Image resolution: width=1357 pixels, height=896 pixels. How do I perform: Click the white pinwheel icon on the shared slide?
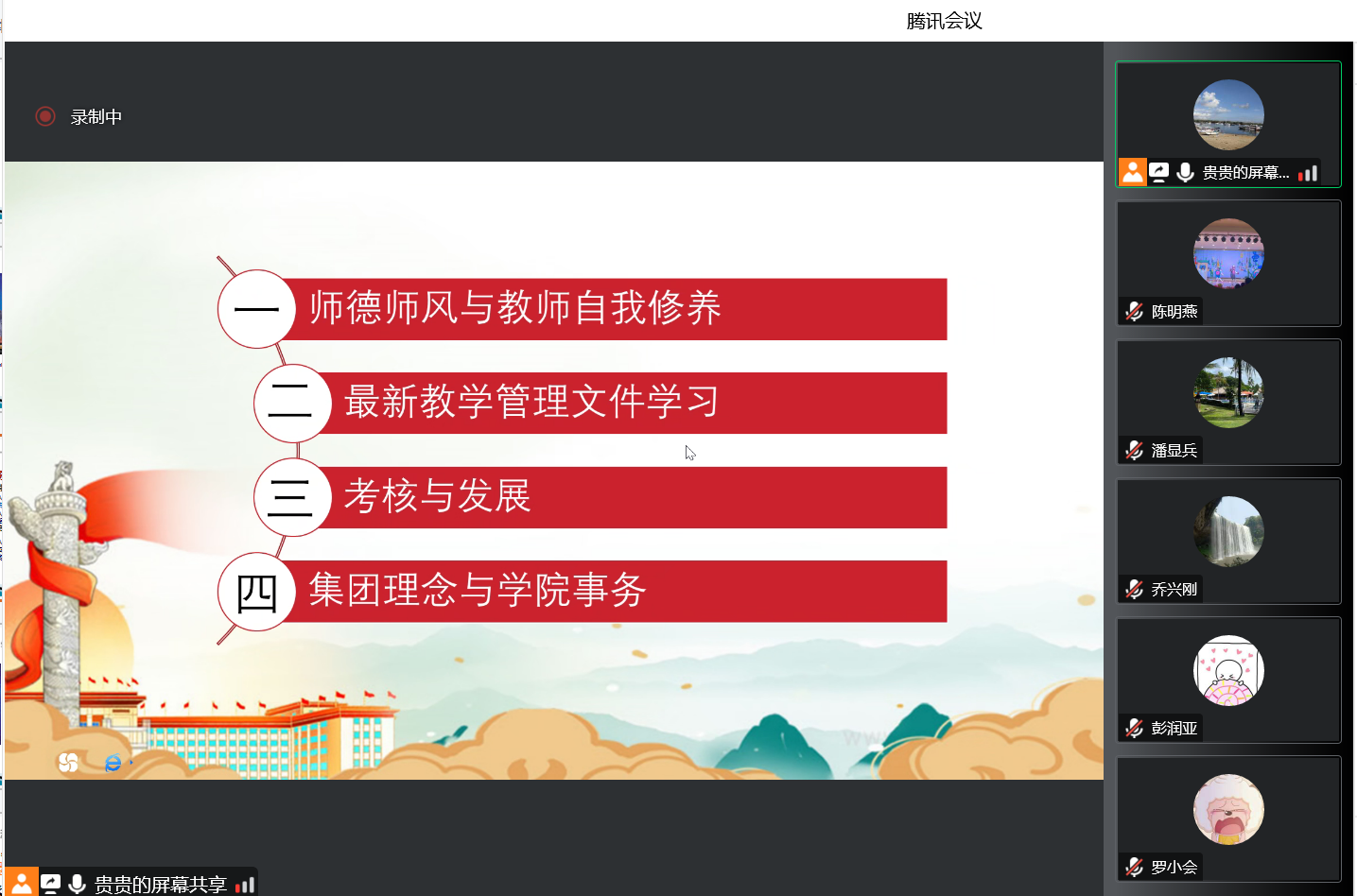(x=68, y=762)
